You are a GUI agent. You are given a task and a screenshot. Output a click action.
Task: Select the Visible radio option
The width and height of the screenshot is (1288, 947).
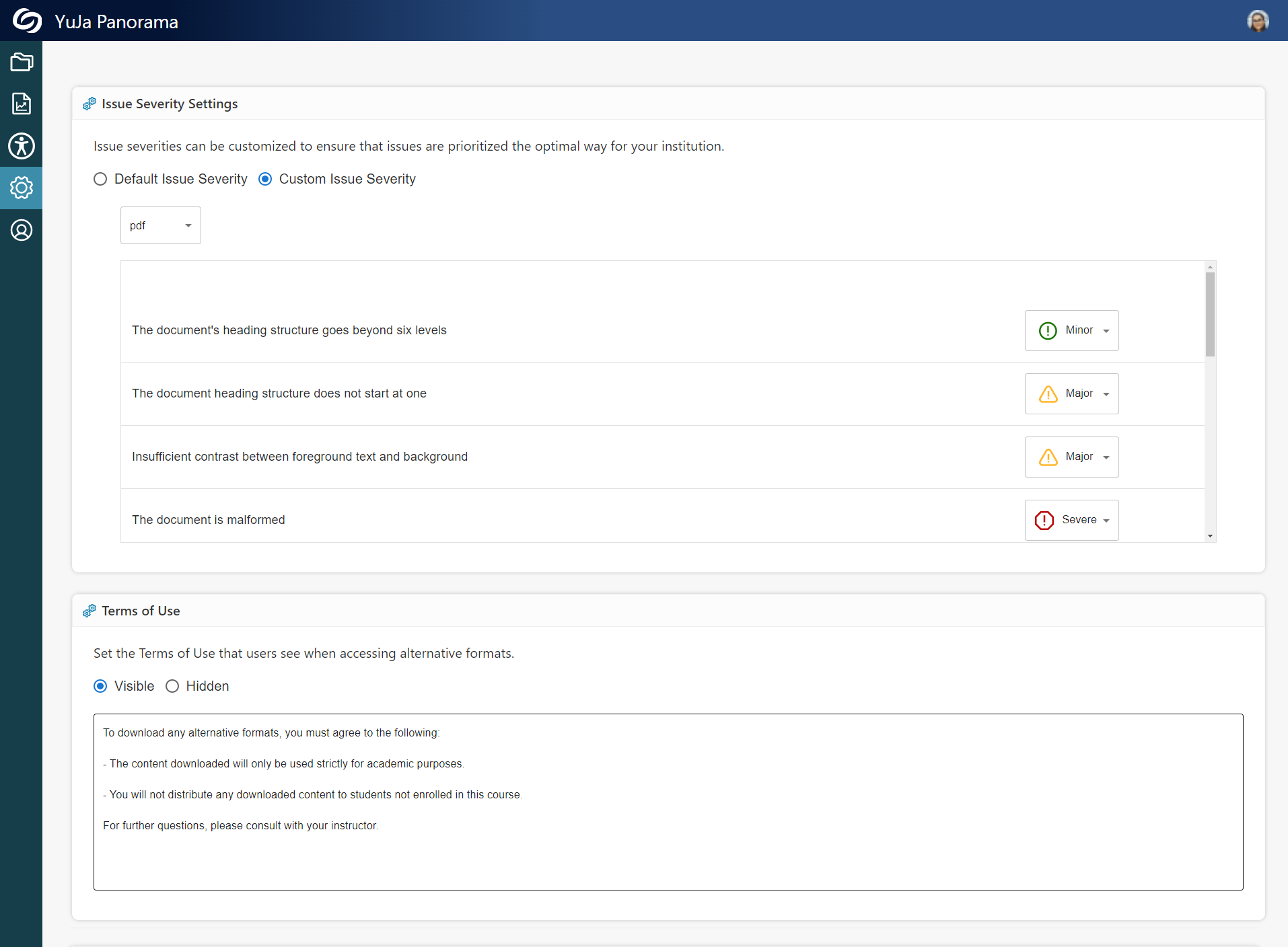tap(100, 686)
